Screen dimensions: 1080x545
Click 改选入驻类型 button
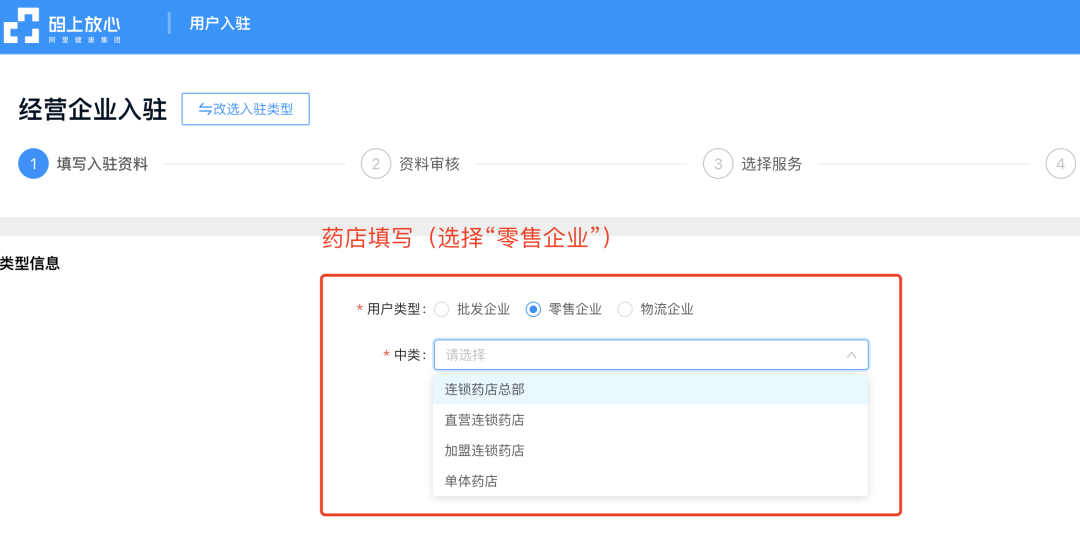click(245, 109)
